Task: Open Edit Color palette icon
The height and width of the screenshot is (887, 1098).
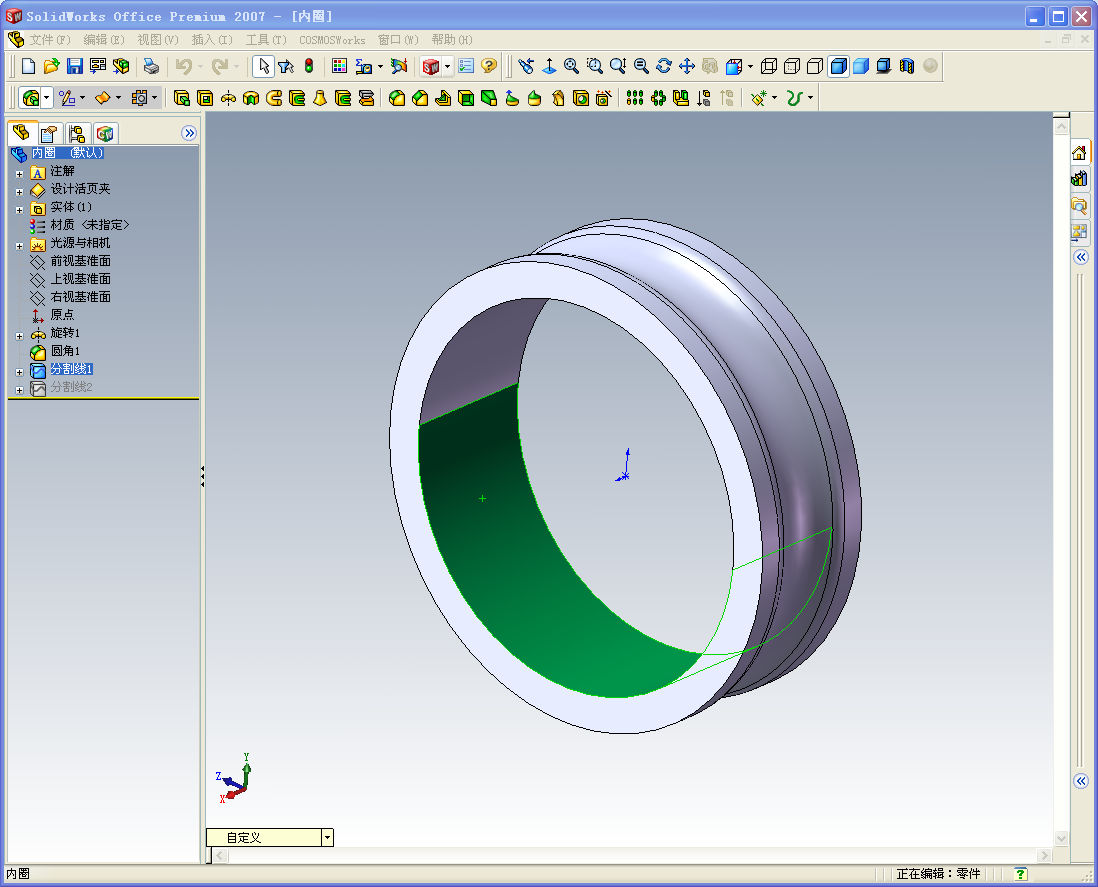Action: (x=340, y=67)
